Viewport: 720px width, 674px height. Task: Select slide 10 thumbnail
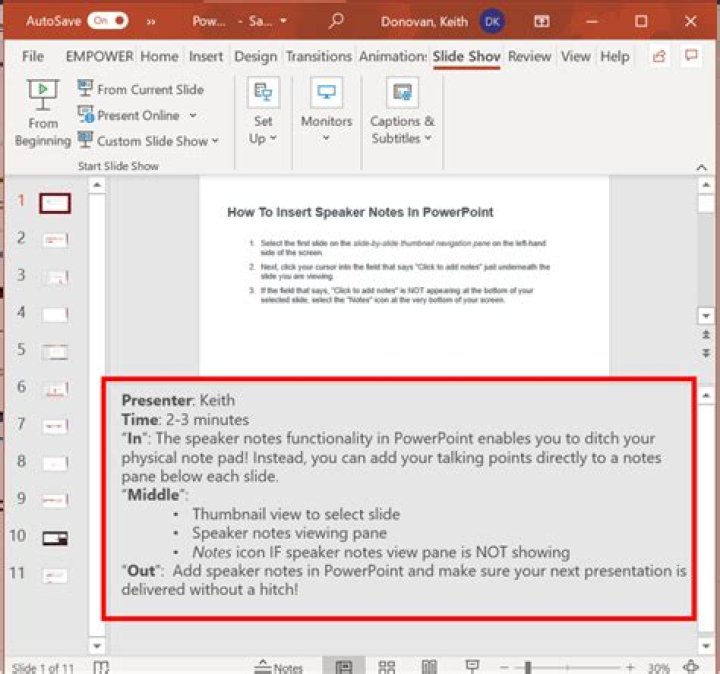click(55, 538)
